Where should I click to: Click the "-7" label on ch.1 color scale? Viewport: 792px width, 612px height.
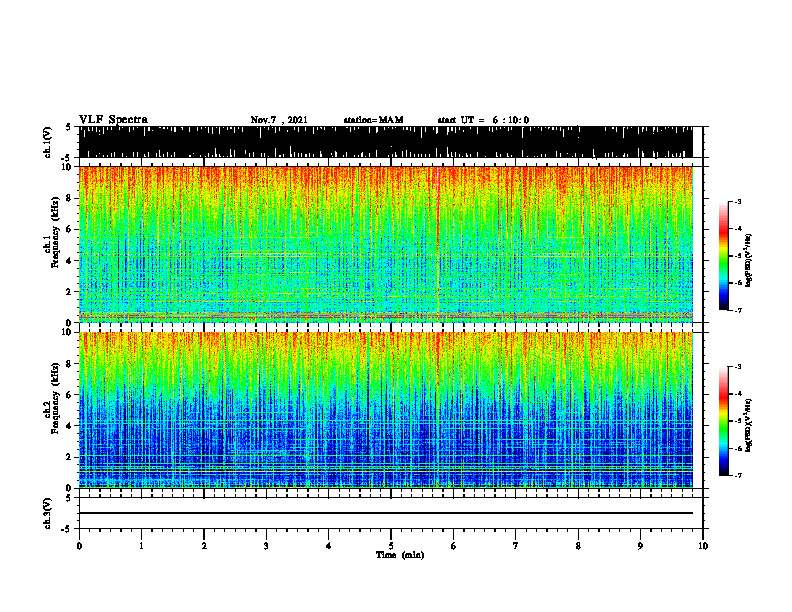[738, 310]
